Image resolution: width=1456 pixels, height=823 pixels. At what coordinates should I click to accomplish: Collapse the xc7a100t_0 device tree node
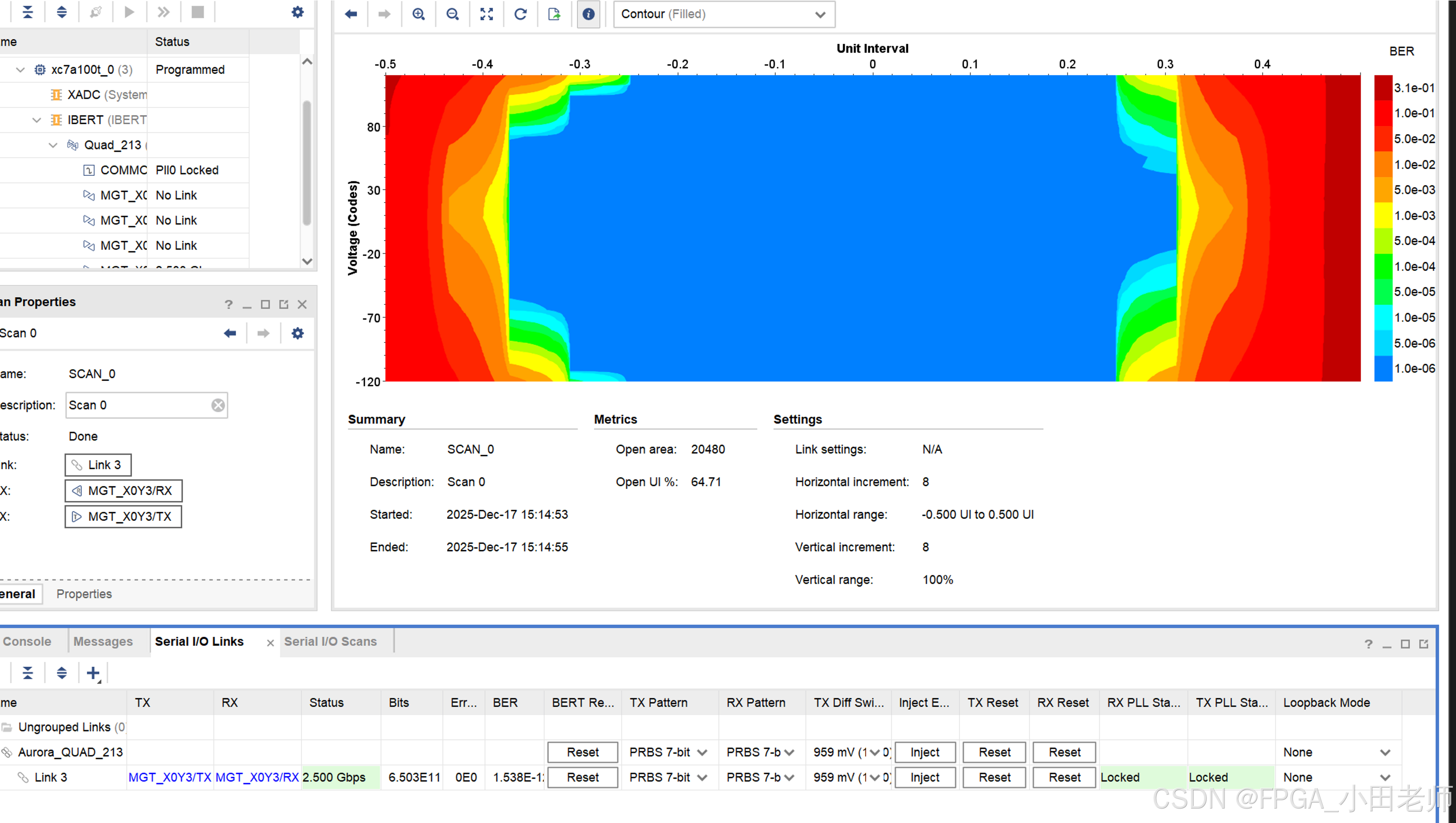tap(20, 69)
